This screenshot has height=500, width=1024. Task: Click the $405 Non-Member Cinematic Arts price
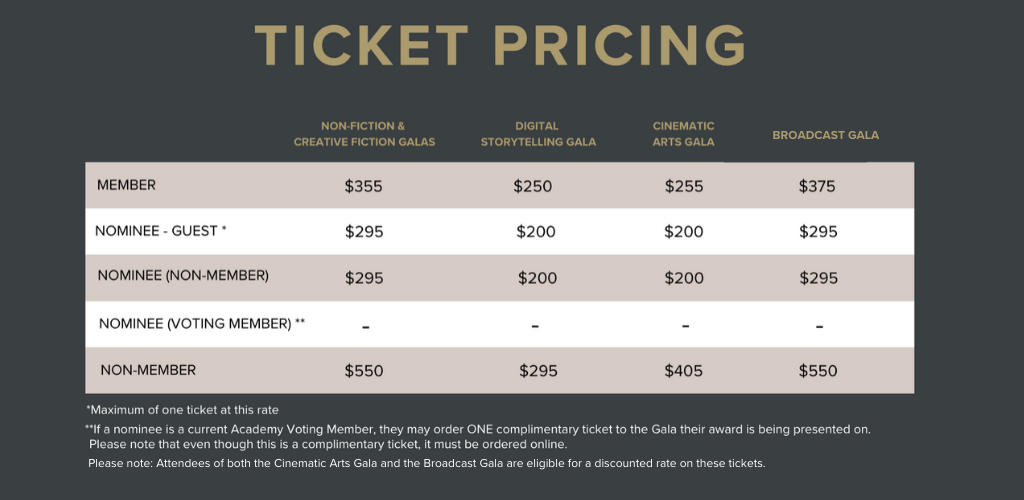684,371
